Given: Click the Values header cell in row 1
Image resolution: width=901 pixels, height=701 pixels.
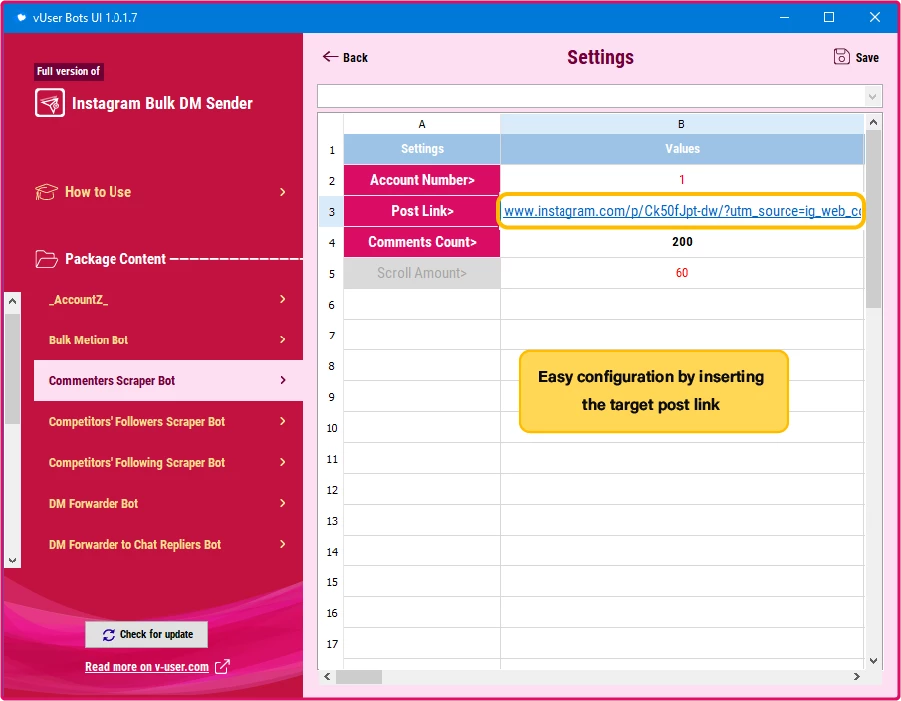Looking at the screenshot, I should coord(681,149).
